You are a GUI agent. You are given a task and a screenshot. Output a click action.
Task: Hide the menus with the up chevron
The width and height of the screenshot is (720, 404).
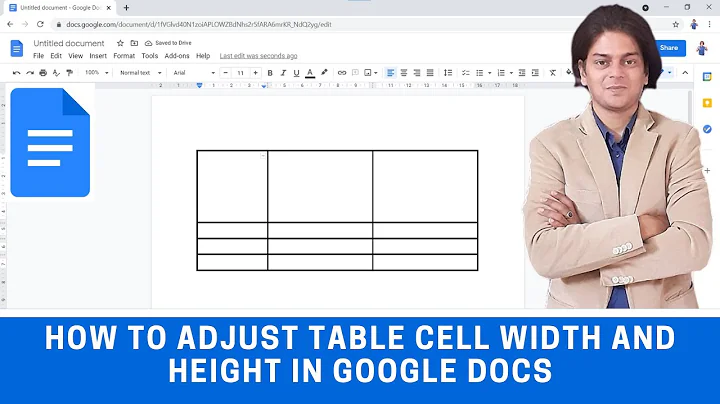click(685, 73)
